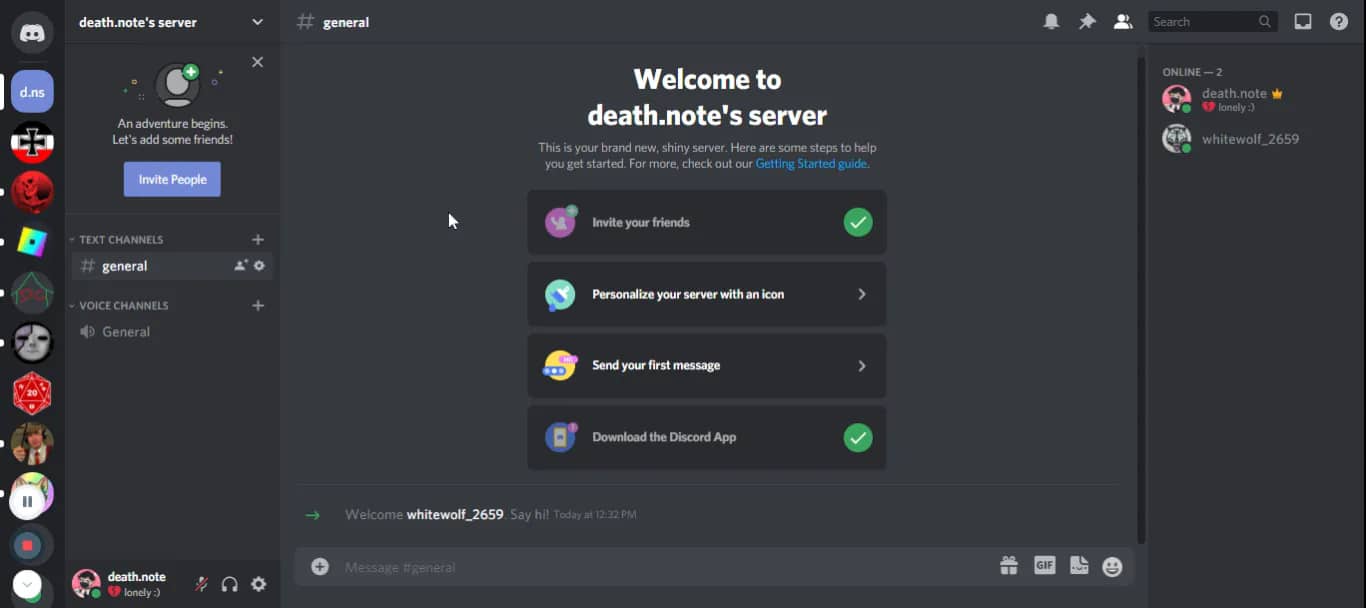The image size is (1366, 608).
Task: Open the black cross flag server
Action: pyautogui.click(x=32, y=142)
